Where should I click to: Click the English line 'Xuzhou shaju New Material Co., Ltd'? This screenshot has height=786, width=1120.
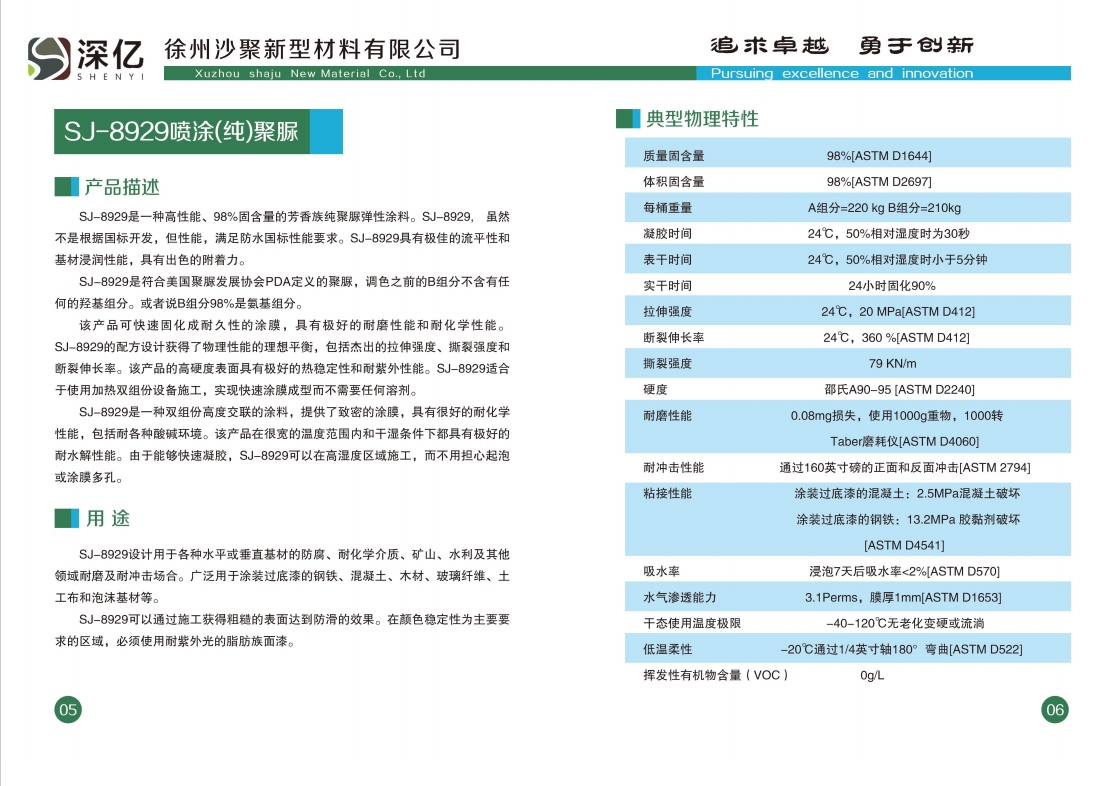(310, 74)
